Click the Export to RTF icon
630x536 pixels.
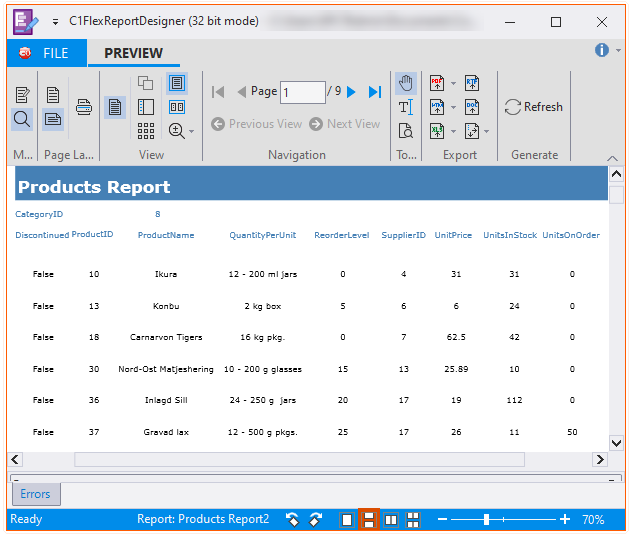[x=472, y=83]
